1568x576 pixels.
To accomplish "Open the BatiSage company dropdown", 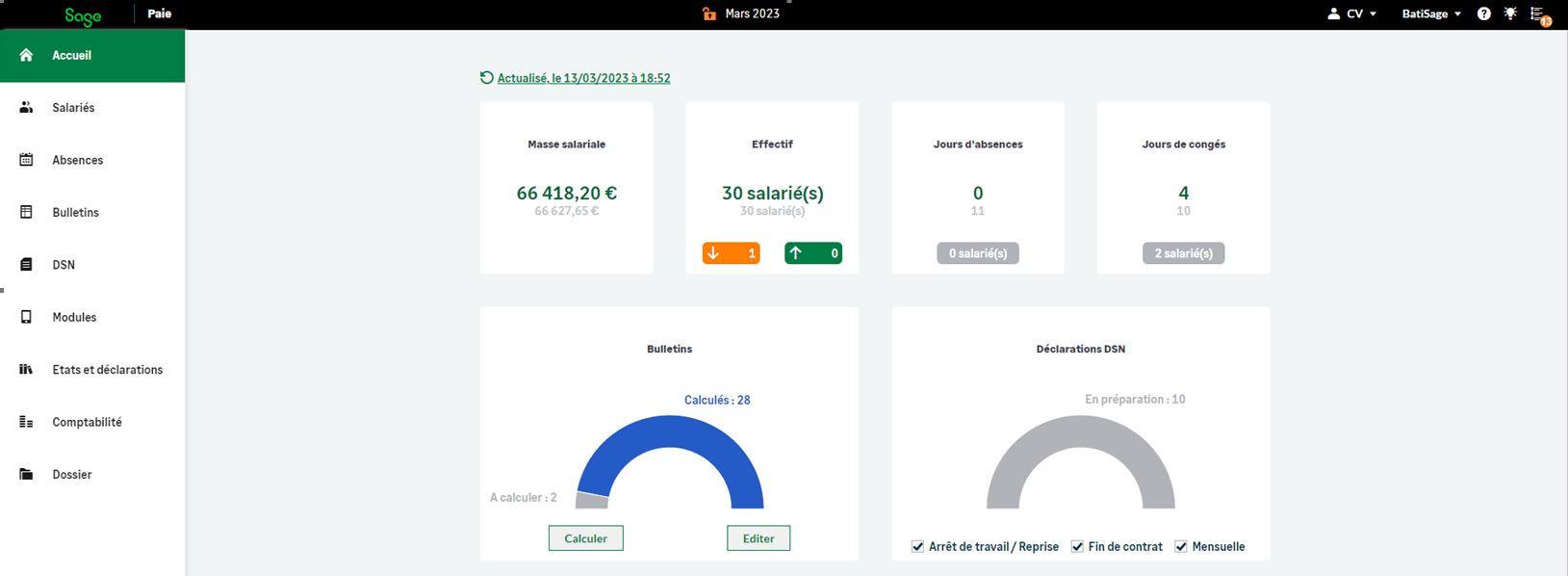I will click(1431, 13).
